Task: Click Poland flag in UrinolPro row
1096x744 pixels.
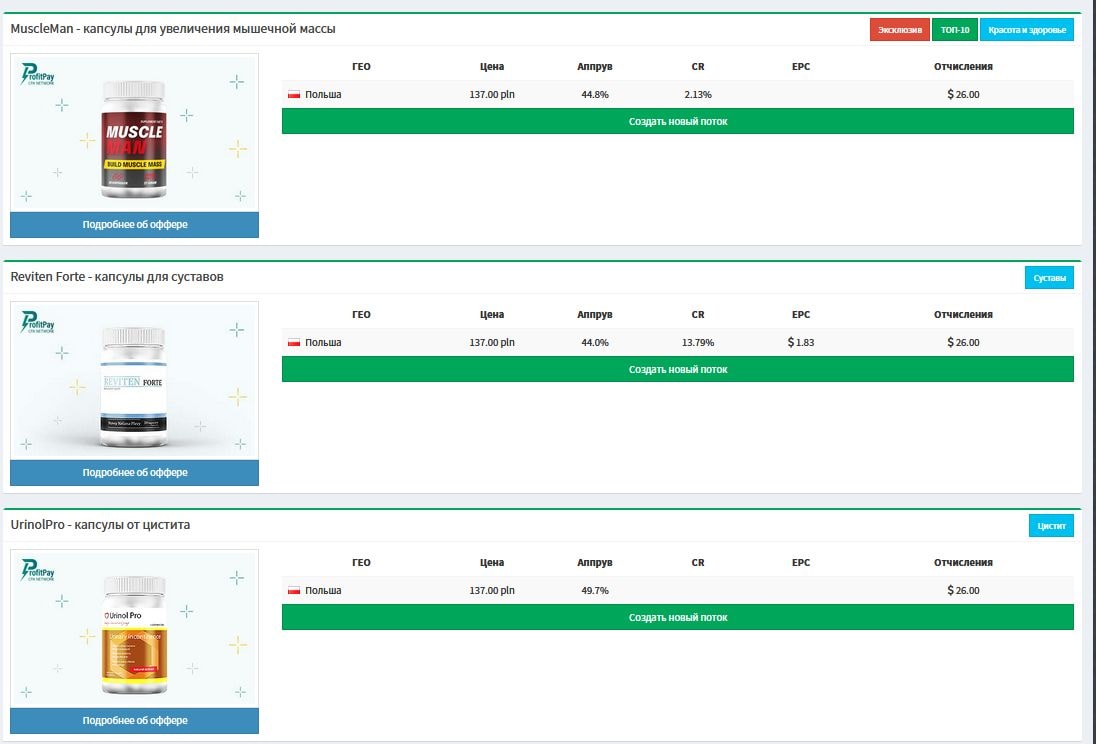Action: pyautogui.click(x=294, y=591)
